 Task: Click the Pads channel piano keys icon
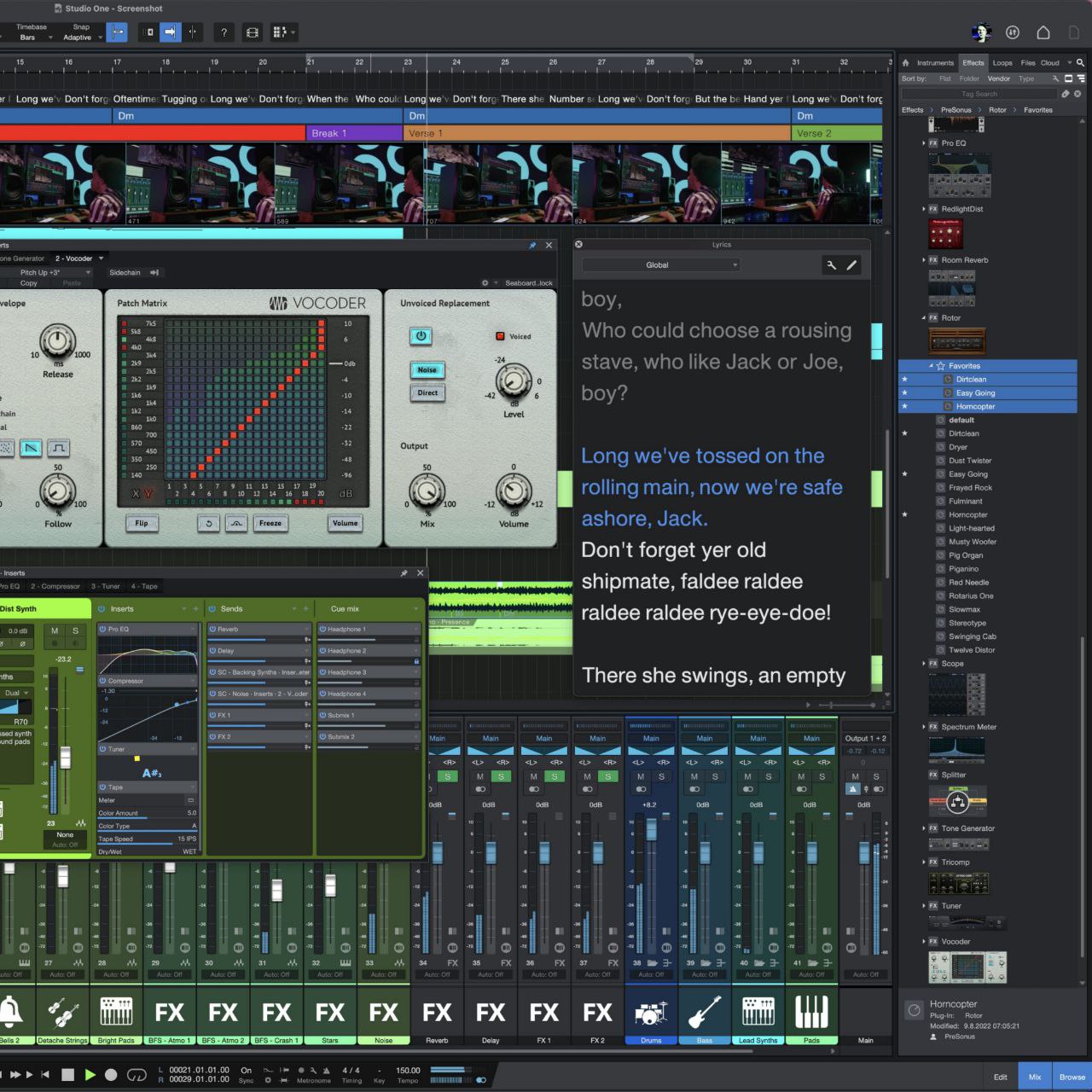tap(811, 1013)
